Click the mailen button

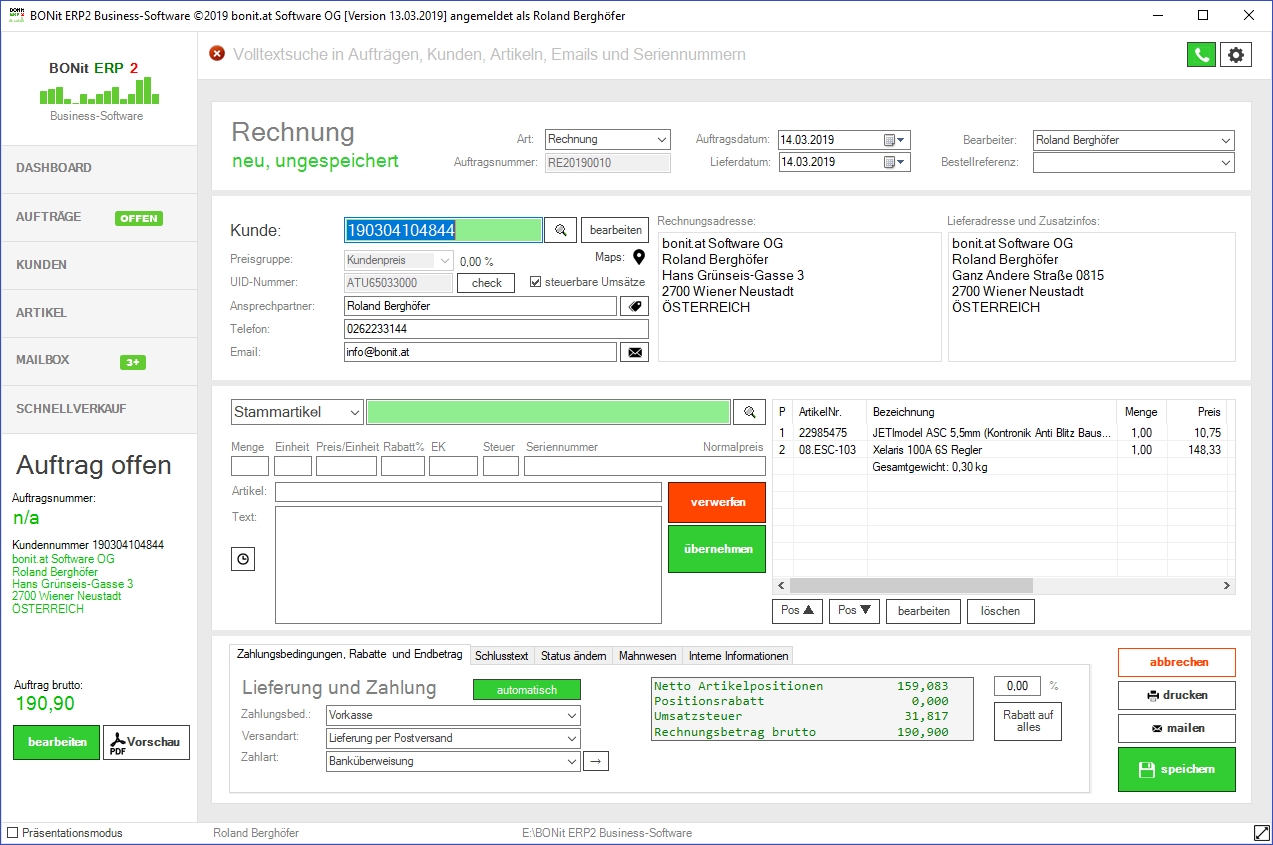(x=1176, y=728)
